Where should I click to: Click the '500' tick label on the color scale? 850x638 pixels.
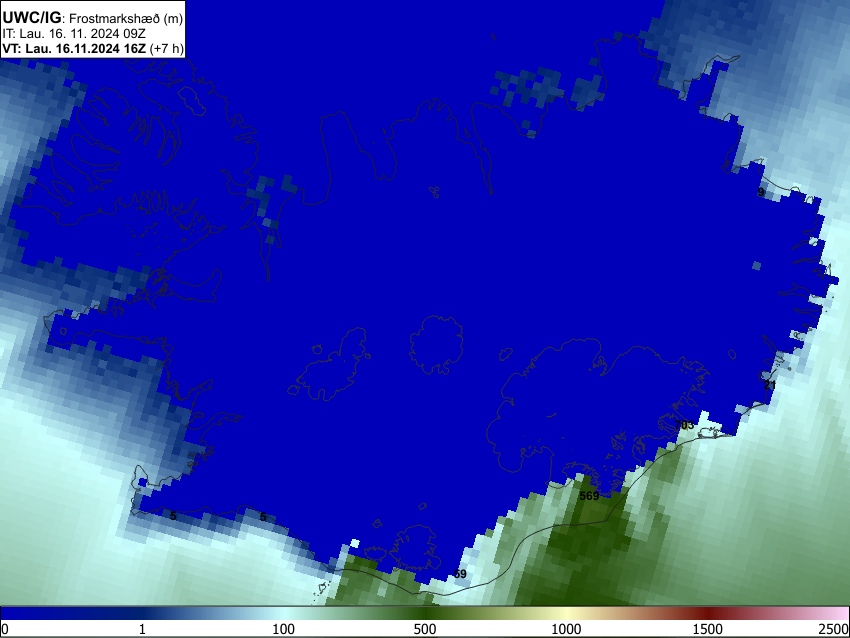coord(425,629)
